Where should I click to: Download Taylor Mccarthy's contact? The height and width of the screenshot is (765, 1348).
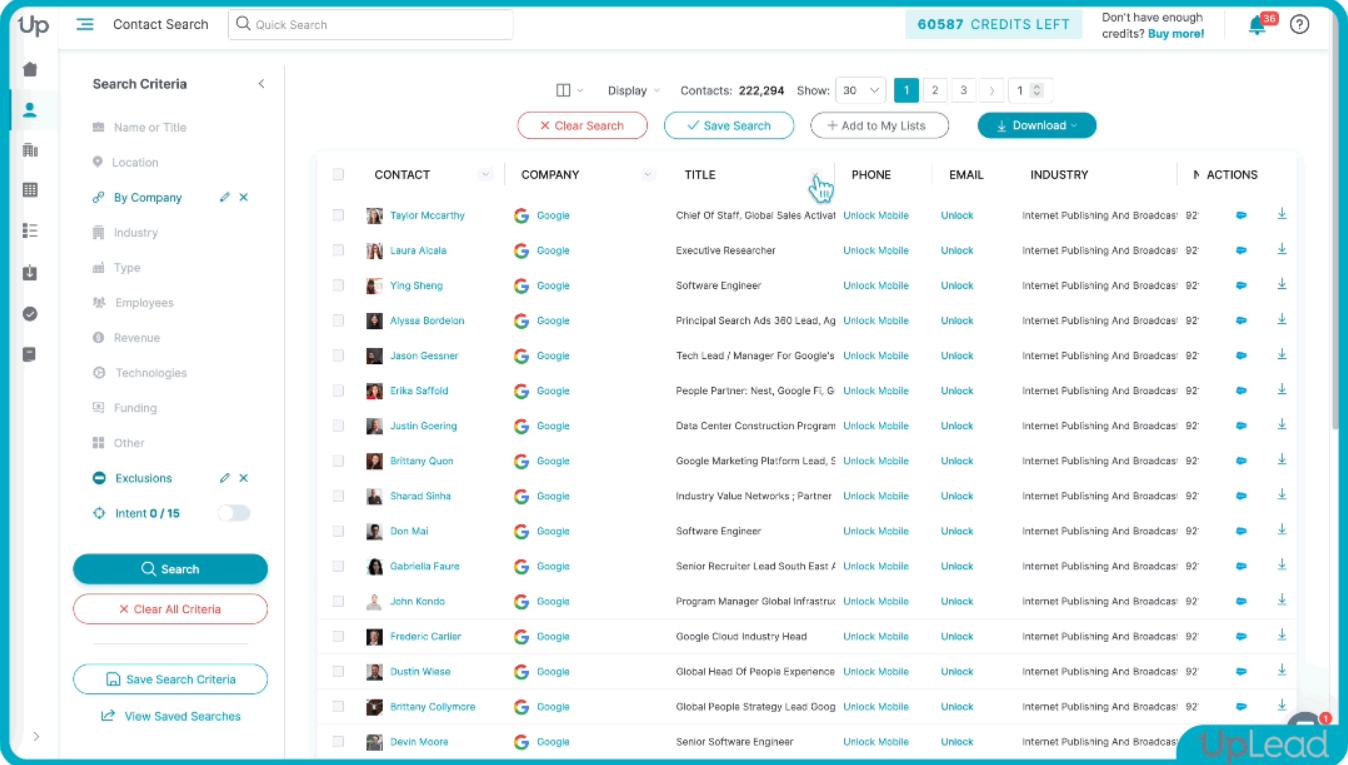[x=1281, y=214]
